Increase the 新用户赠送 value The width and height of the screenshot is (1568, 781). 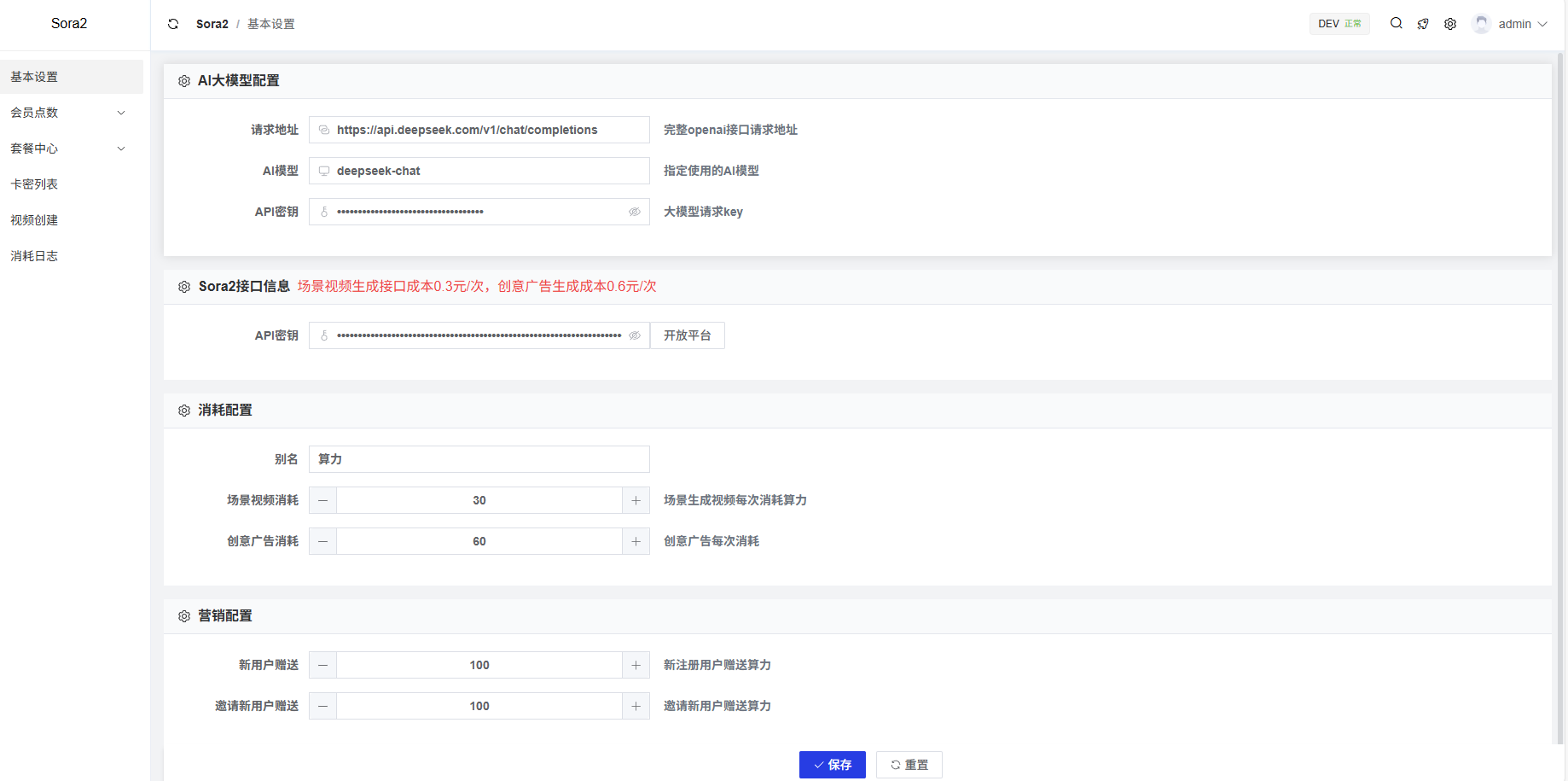click(x=636, y=665)
